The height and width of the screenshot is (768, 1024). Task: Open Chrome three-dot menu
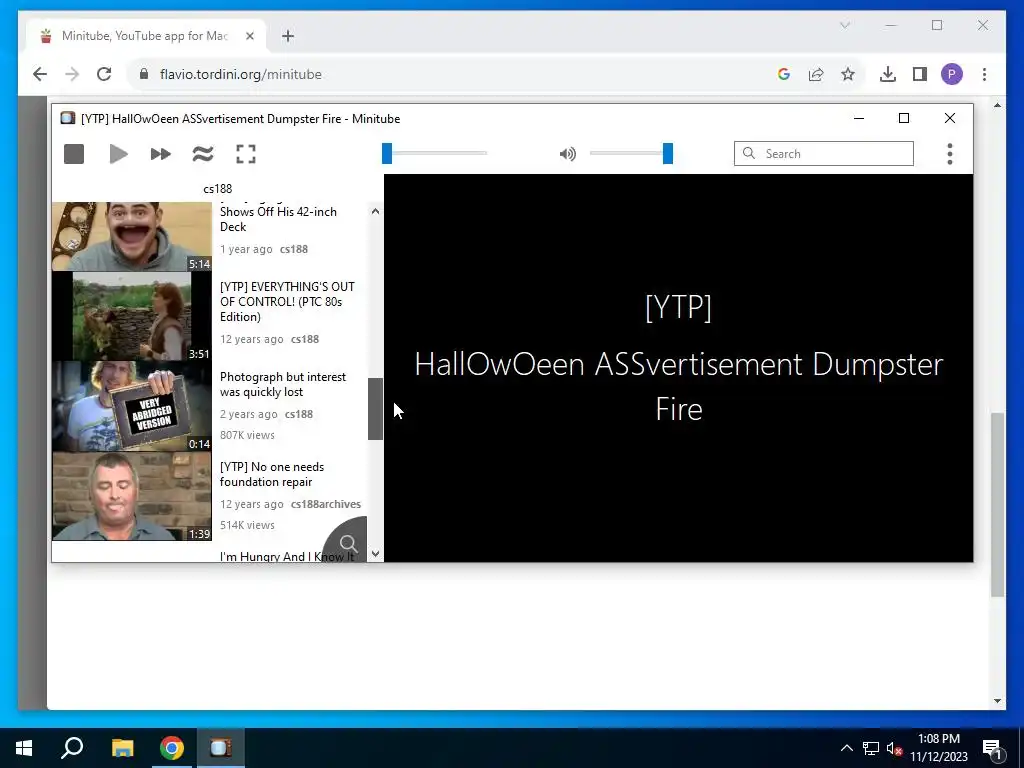(984, 74)
